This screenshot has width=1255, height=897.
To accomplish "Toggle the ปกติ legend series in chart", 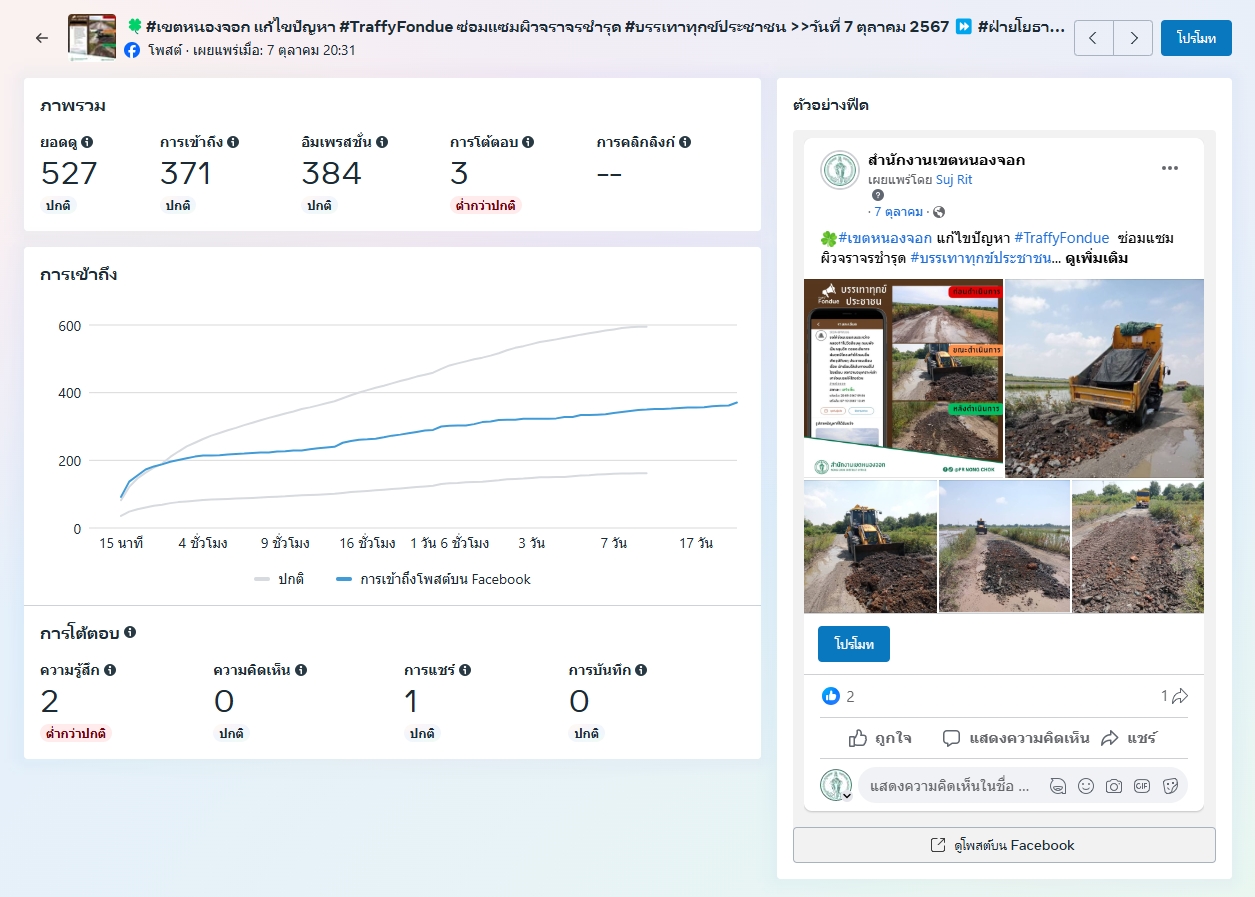I will click(x=280, y=579).
